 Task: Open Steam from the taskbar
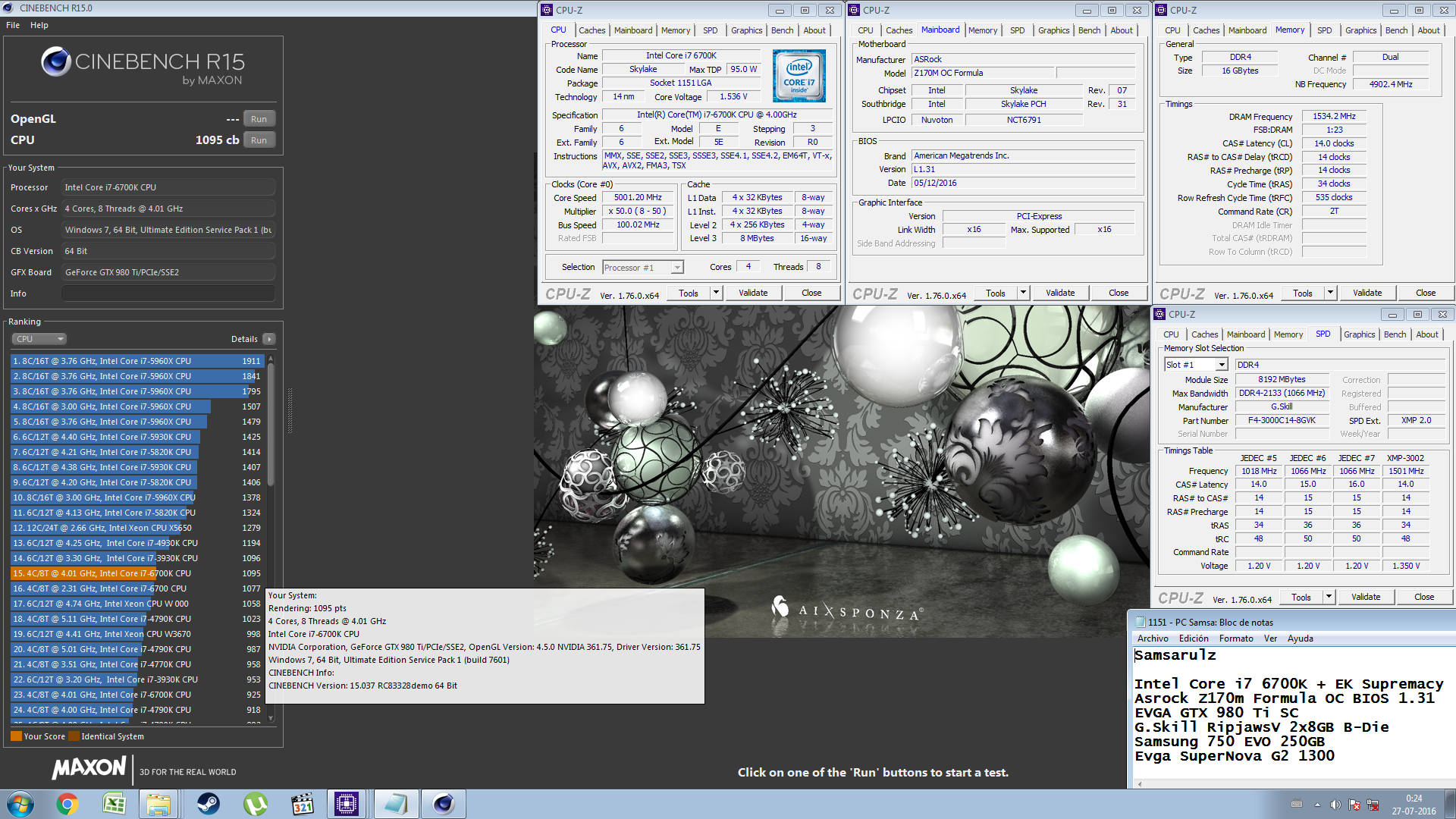coord(209,804)
